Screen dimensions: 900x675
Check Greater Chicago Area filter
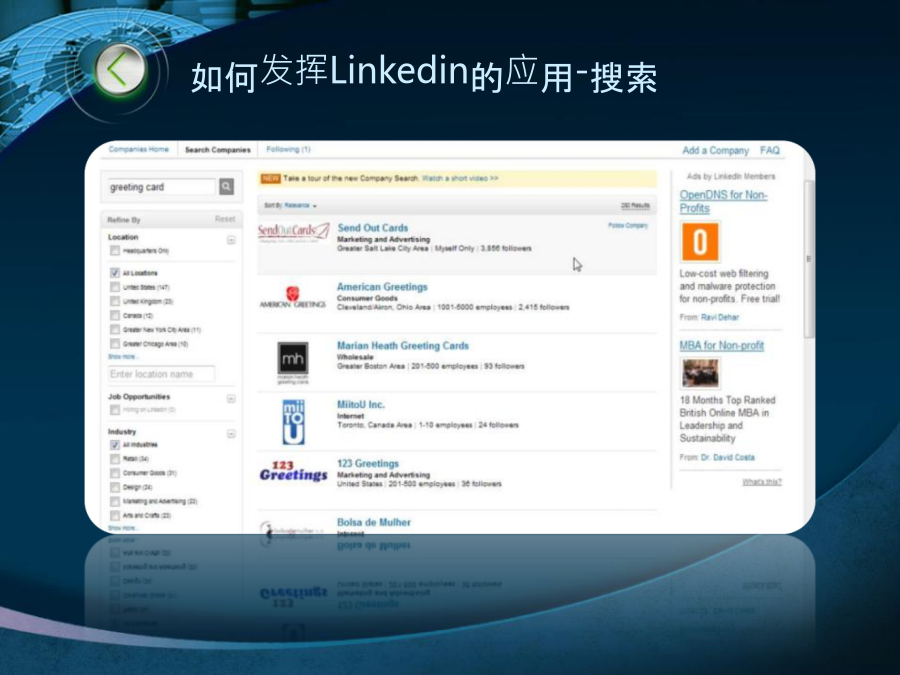[115, 344]
